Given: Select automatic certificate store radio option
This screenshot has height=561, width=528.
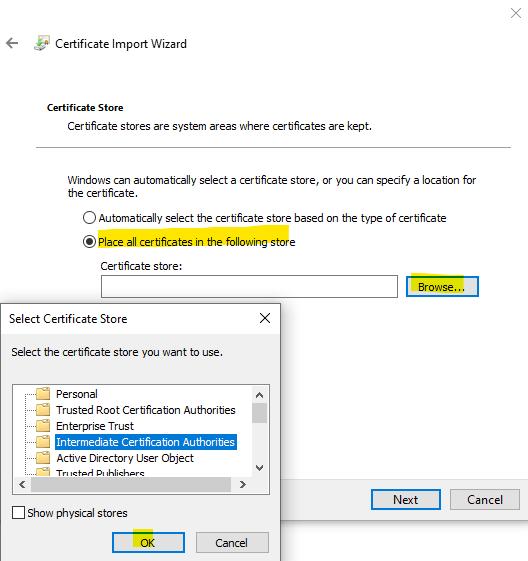Looking at the screenshot, I should tap(89, 218).
